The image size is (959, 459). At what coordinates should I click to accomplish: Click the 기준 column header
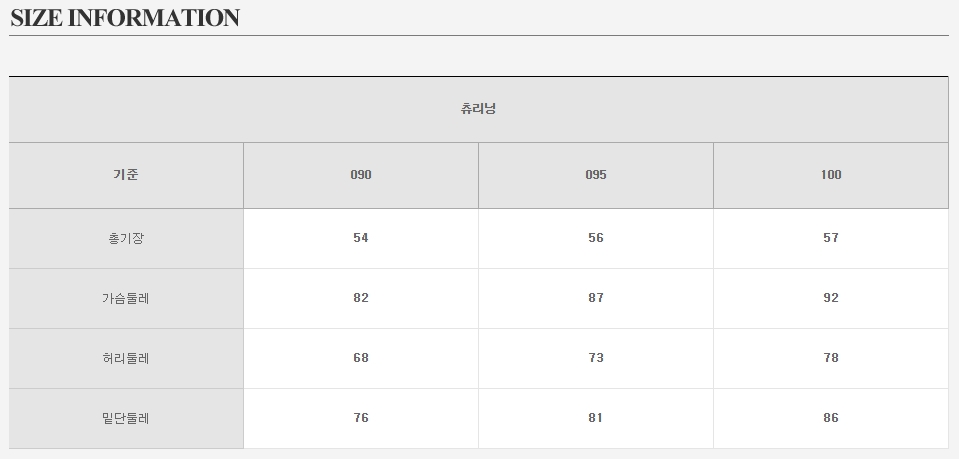tap(126, 175)
